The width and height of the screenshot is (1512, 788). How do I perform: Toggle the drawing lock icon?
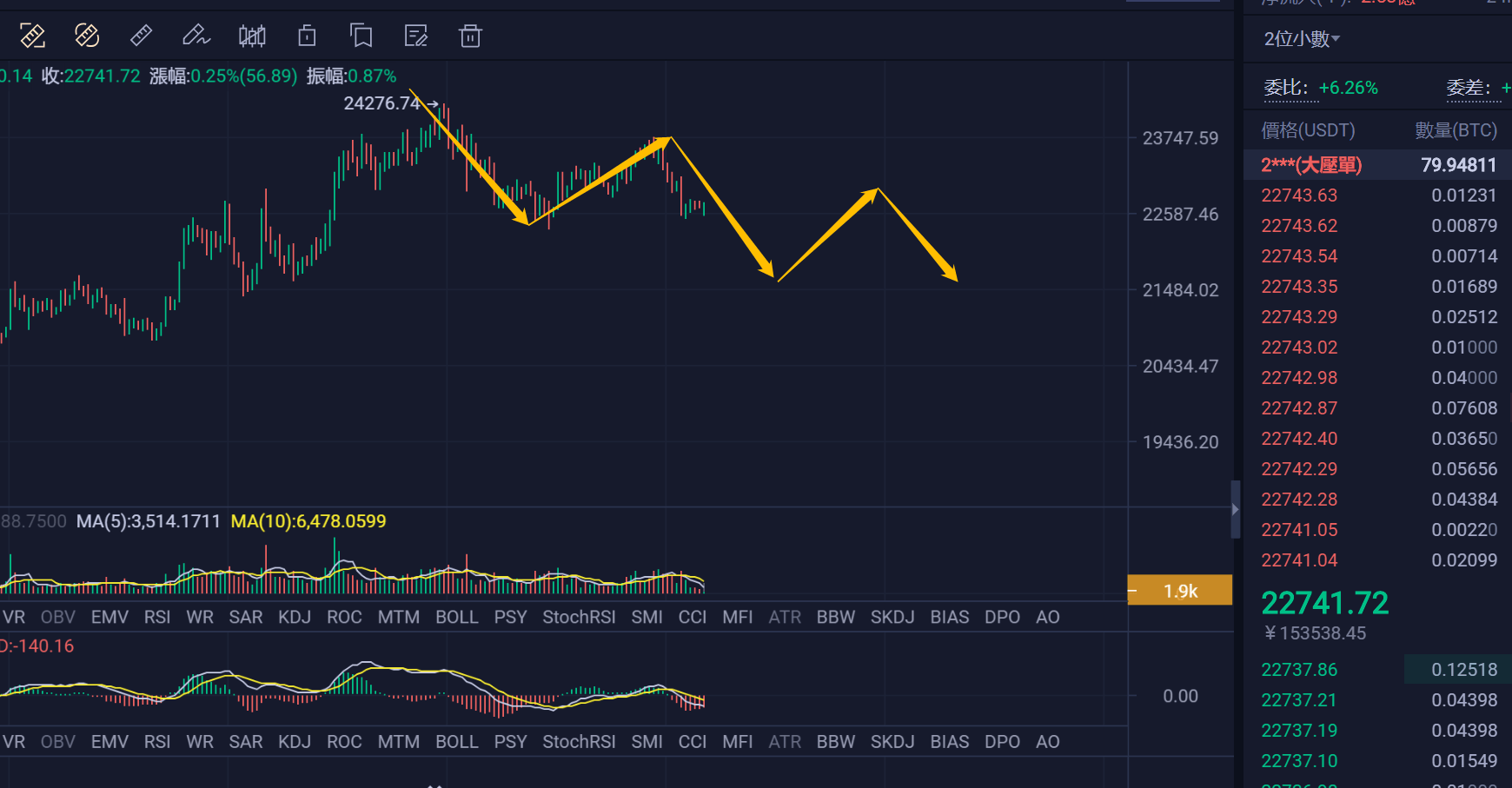[x=307, y=36]
